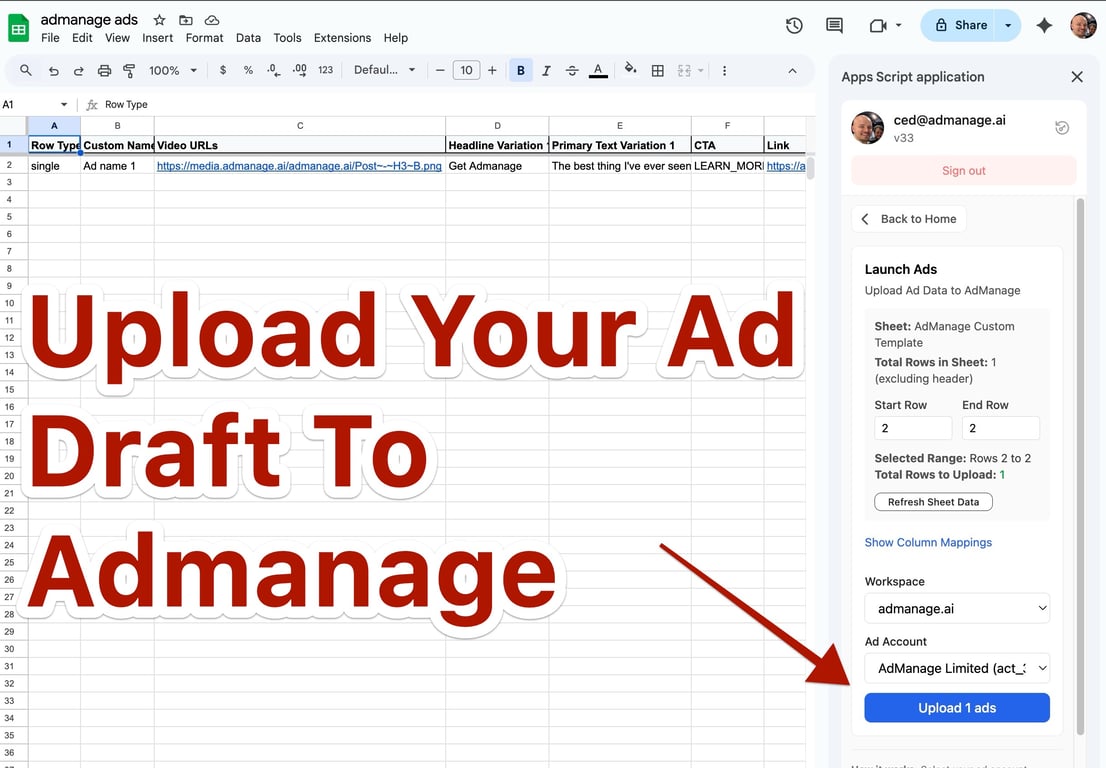
Task: Format as currency dollar icon
Action: [x=223, y=71]
